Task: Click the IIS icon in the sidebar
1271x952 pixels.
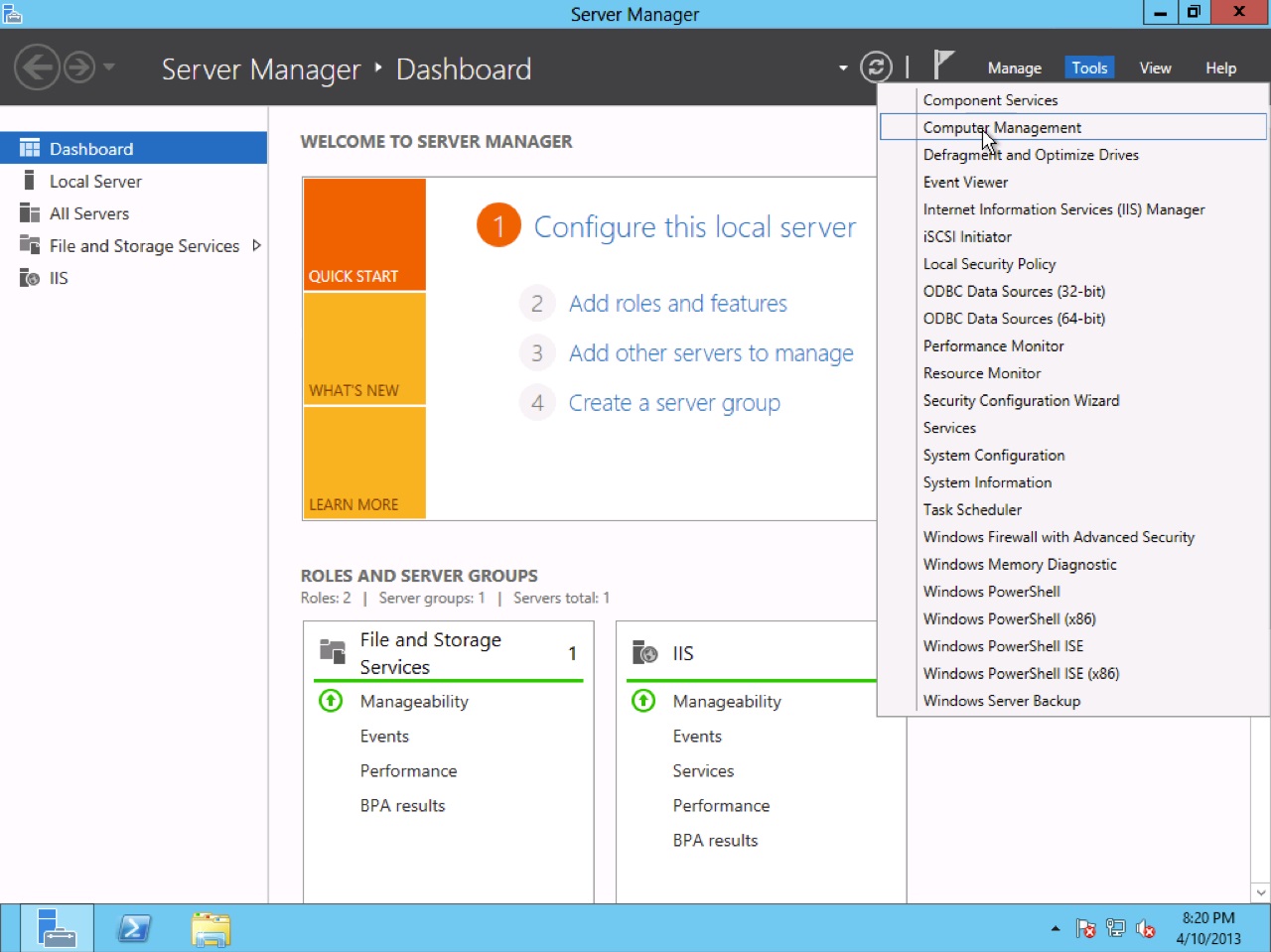Action: [29, 278]
